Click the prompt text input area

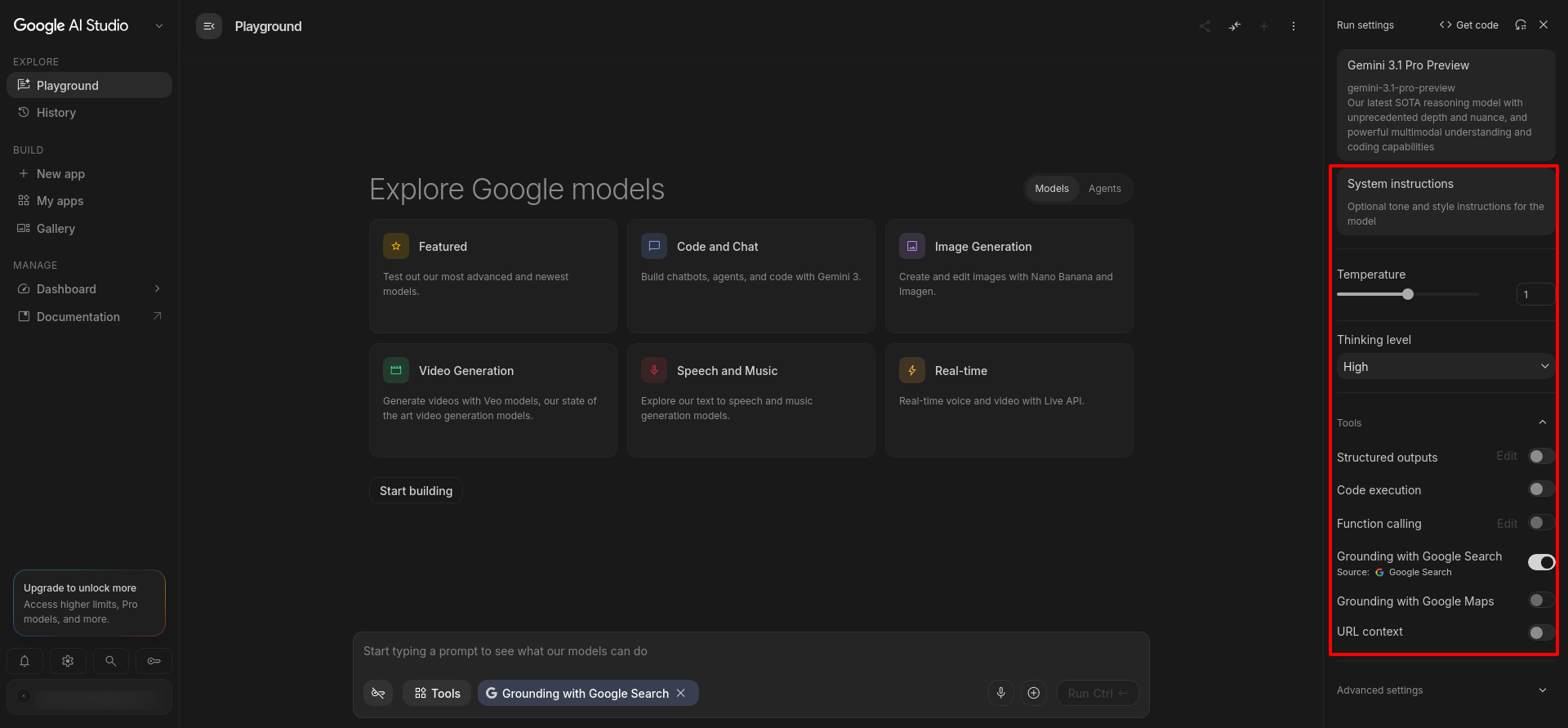click(751, 651)
